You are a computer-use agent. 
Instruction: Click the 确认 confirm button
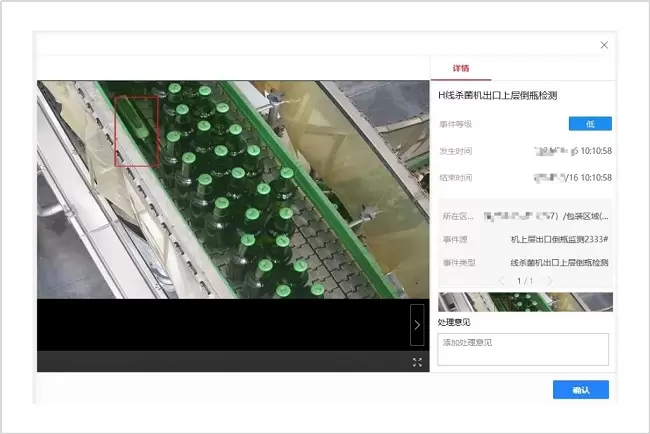tap(580, 390)
